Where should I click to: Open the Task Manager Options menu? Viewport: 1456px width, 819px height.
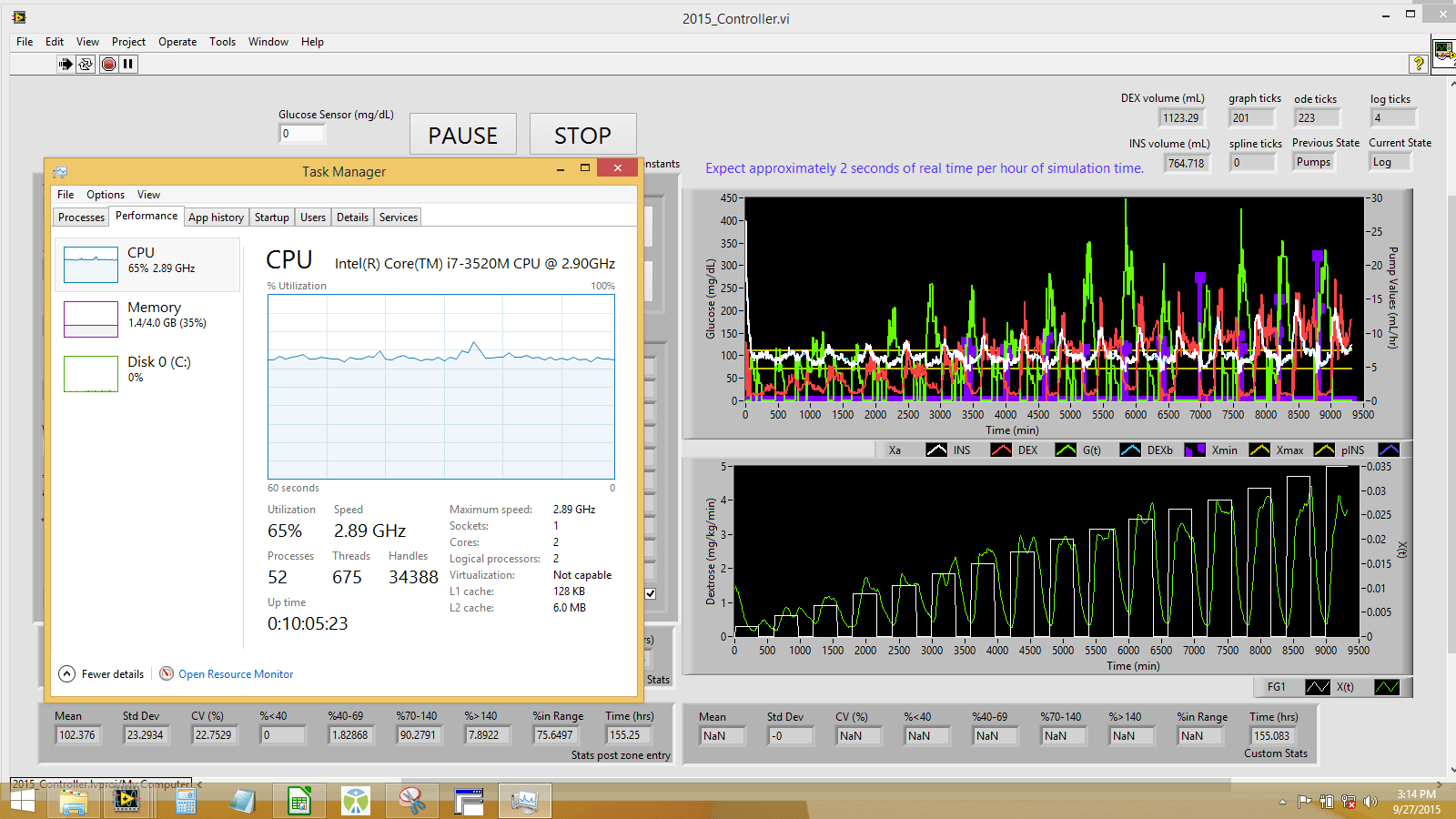click(106, 195)
